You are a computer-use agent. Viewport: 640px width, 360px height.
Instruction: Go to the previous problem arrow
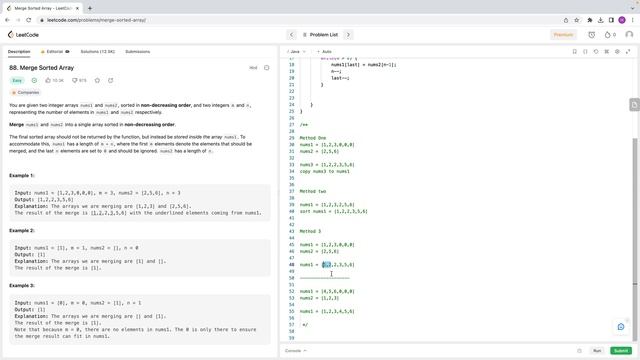pos(291,35)
